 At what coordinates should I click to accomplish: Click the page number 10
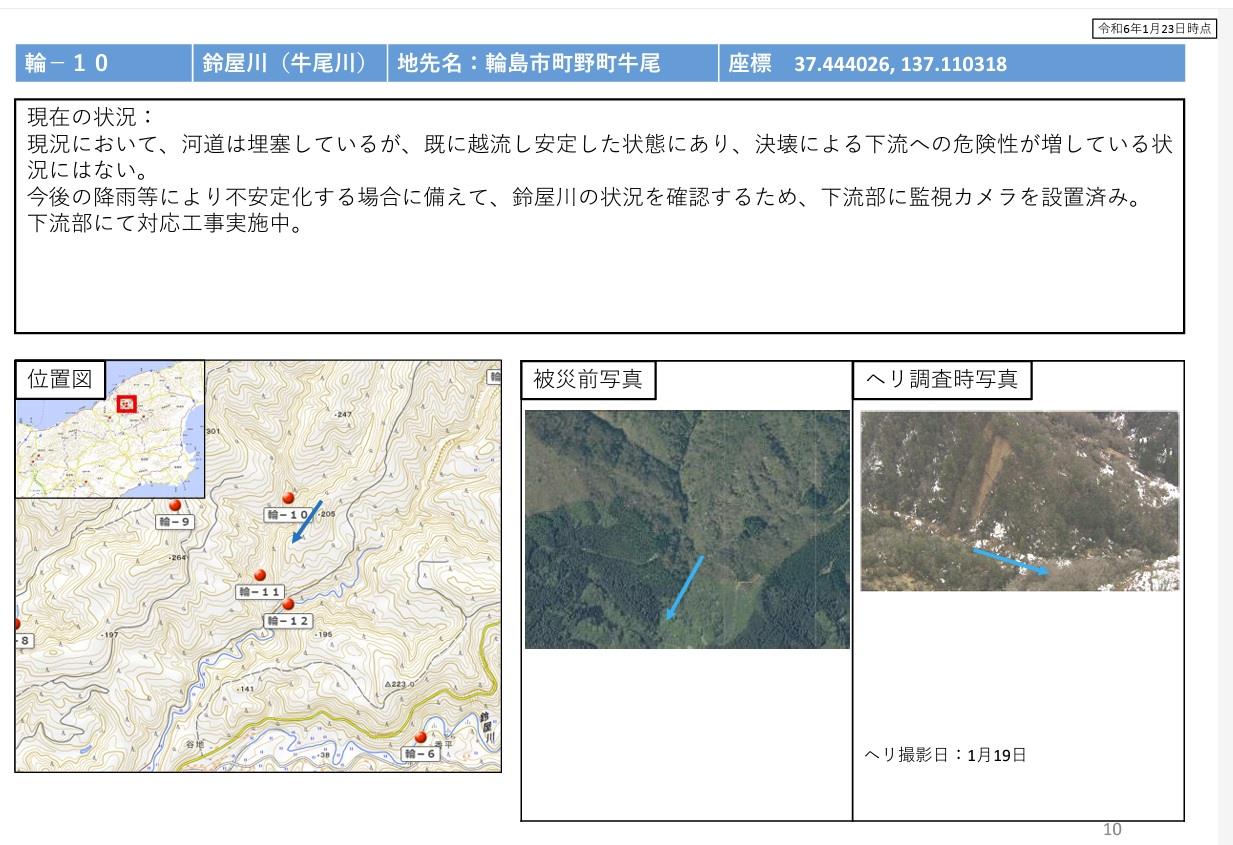coord(1112,829)
